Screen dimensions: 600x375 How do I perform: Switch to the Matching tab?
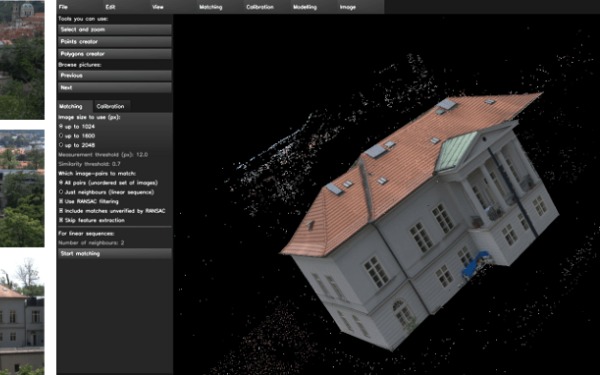pos(75,106)
